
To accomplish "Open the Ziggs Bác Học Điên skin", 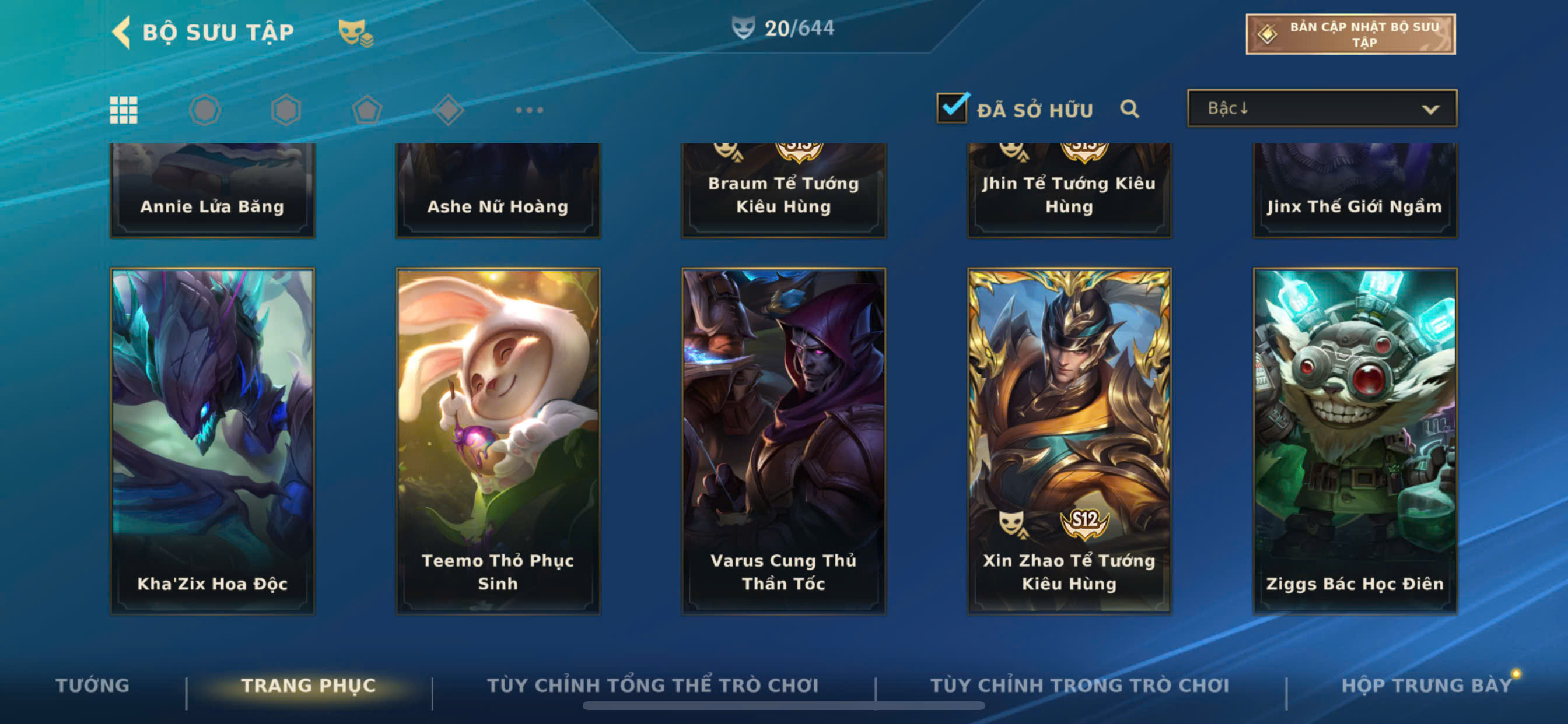I will pyautogui.click(x=1355, y=441).
